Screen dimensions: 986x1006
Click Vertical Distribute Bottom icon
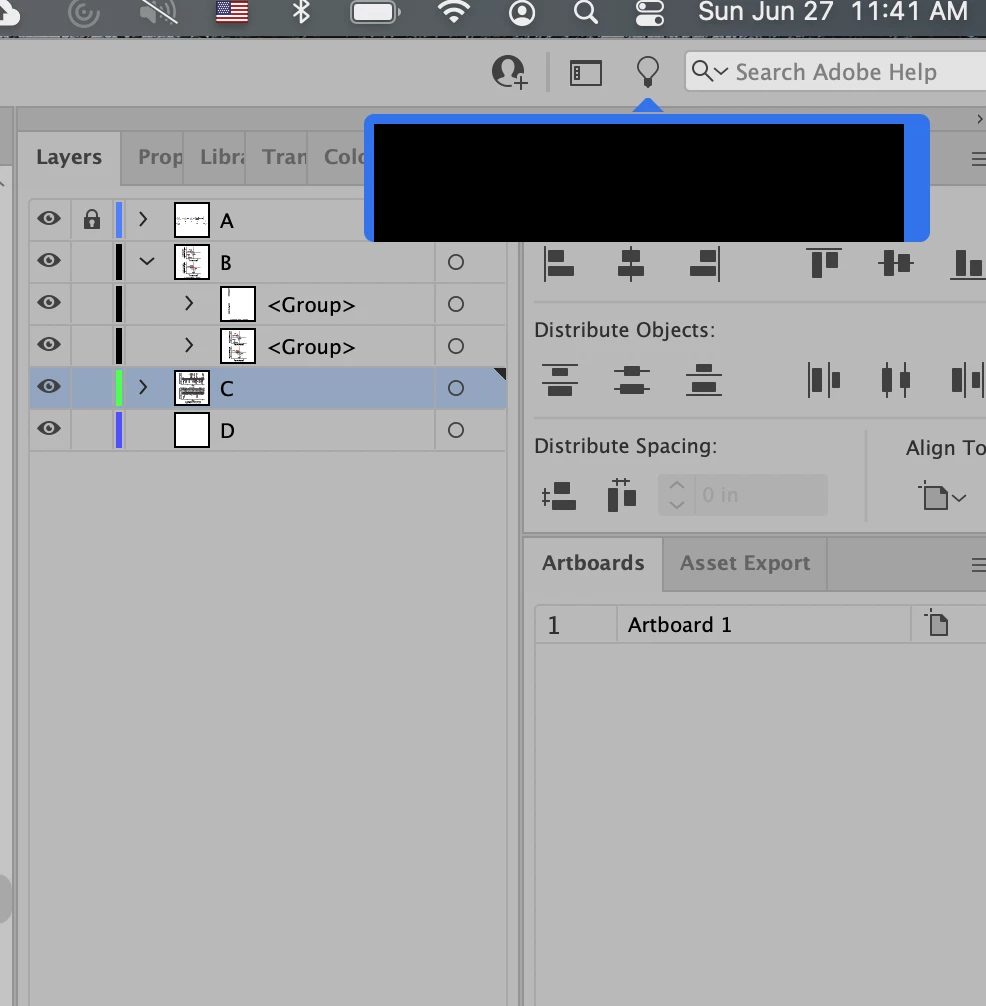coord(704,380)
